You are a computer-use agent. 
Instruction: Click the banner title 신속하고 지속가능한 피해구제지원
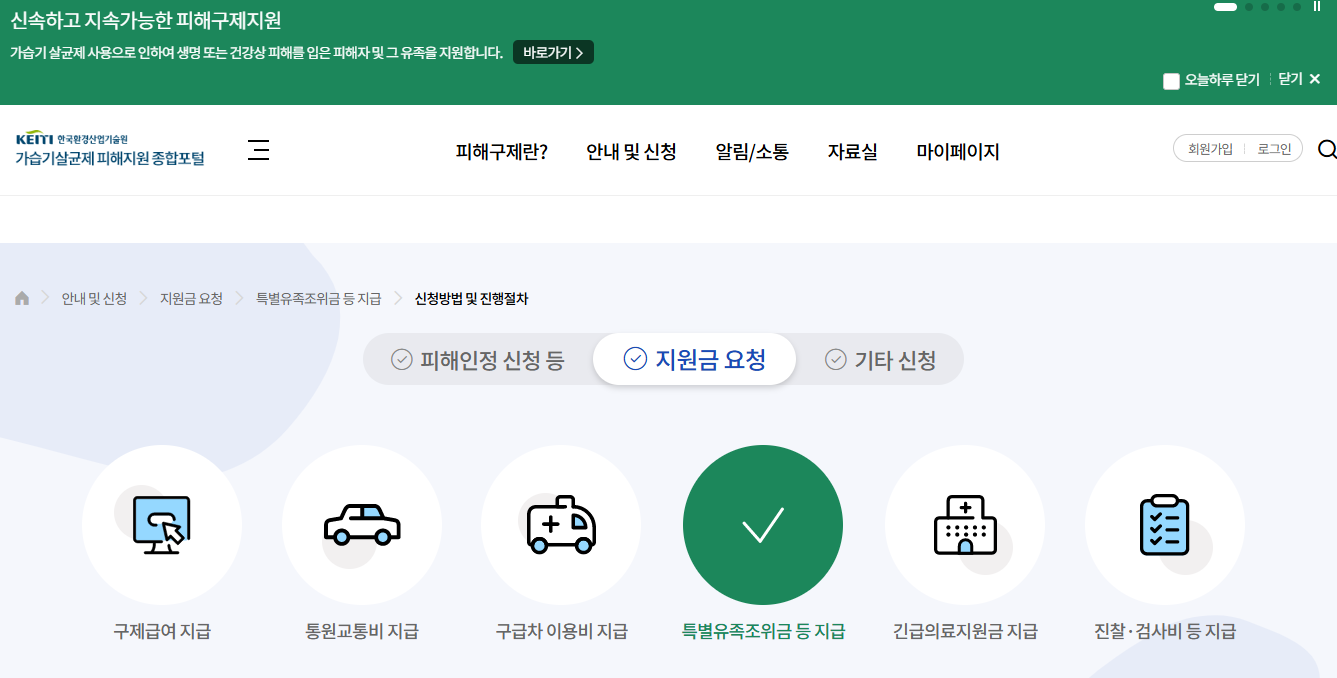(146, 20)
